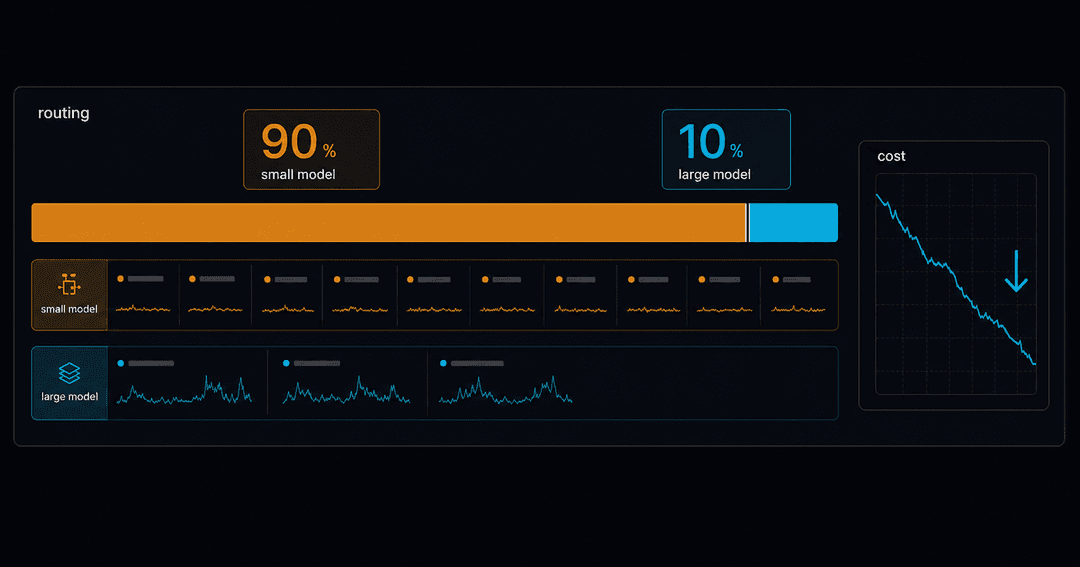Click the cost panel title
The image size is (1080, 567).
tap(891, 156)
